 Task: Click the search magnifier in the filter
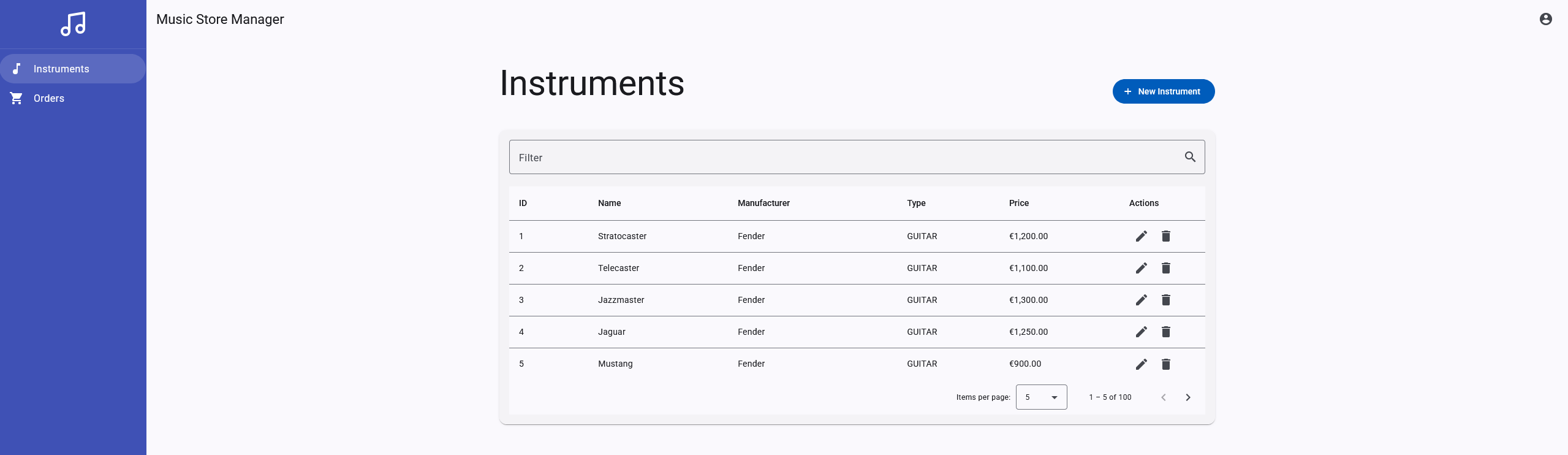pos(1190,157)
